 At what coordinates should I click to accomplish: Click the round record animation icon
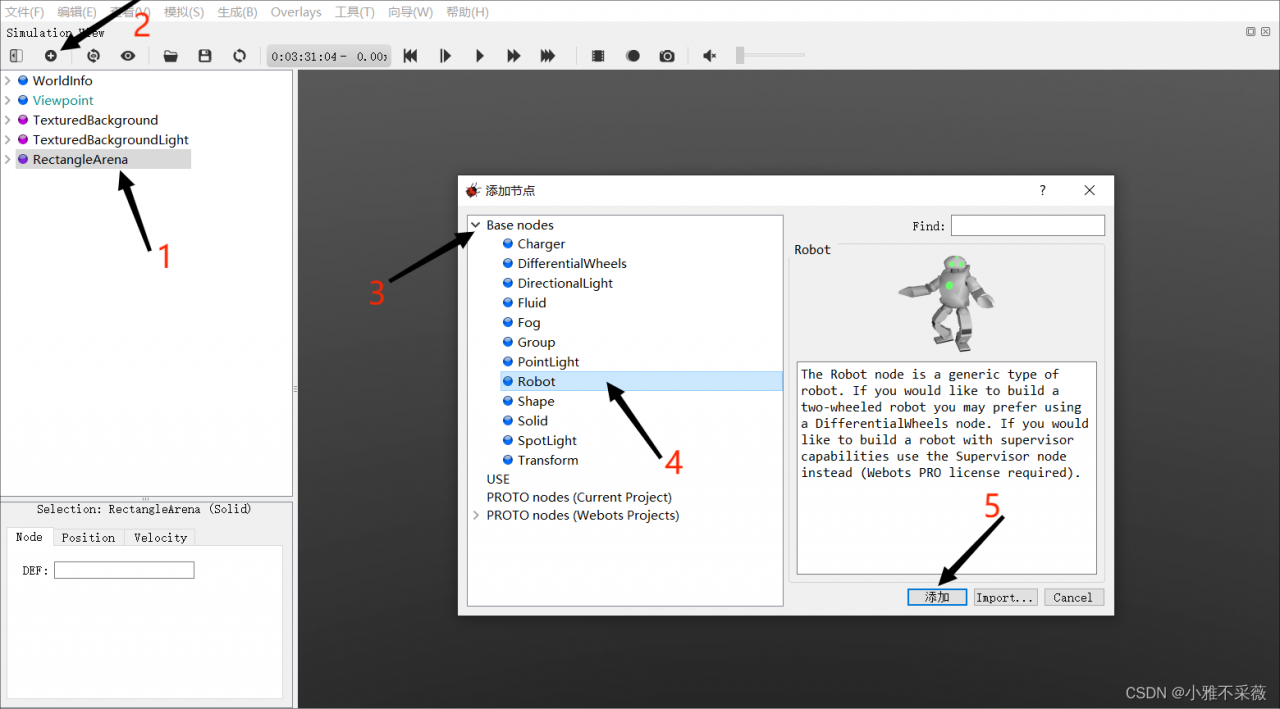point(633,56)
